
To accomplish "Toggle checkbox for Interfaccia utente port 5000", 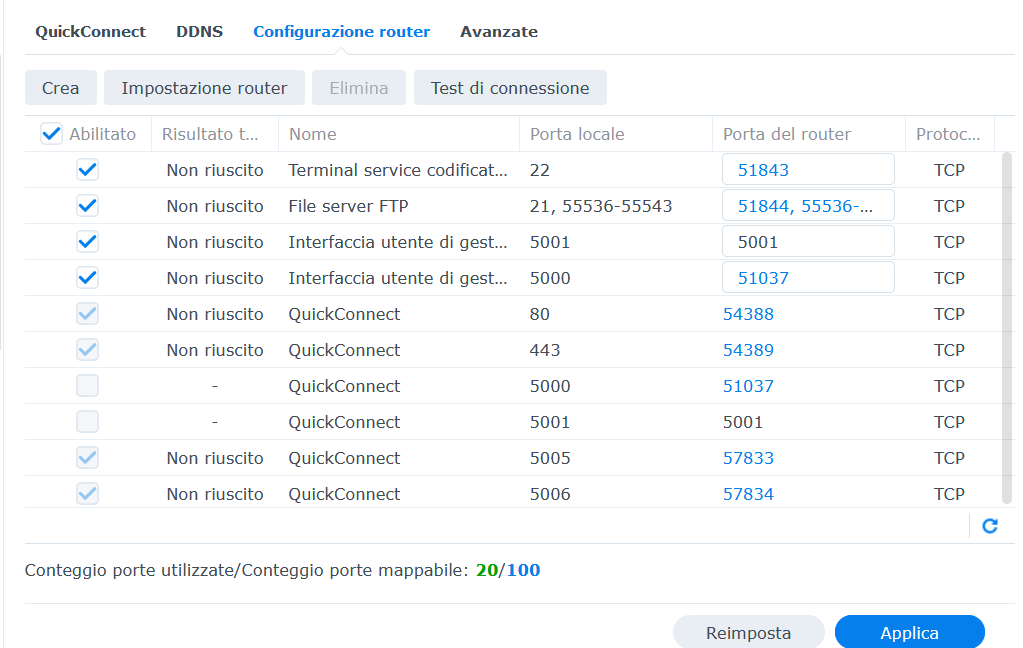I will point(87,278).
